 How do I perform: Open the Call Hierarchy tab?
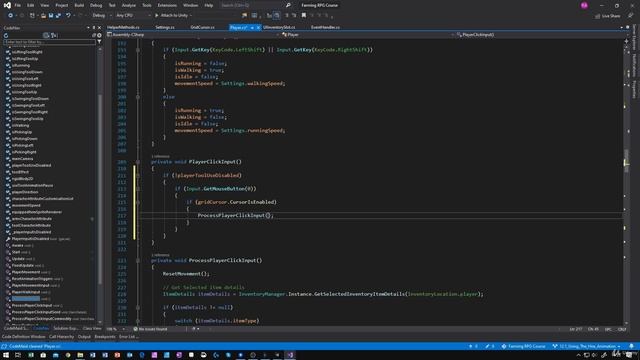(62, 337)
